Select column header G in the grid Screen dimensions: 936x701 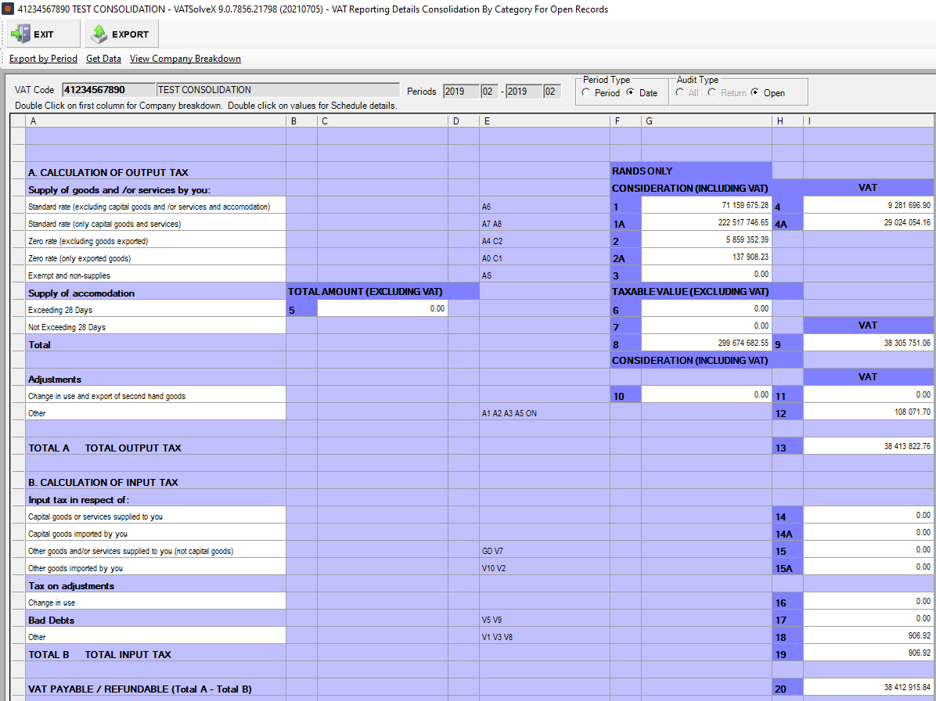click(705, 121)
